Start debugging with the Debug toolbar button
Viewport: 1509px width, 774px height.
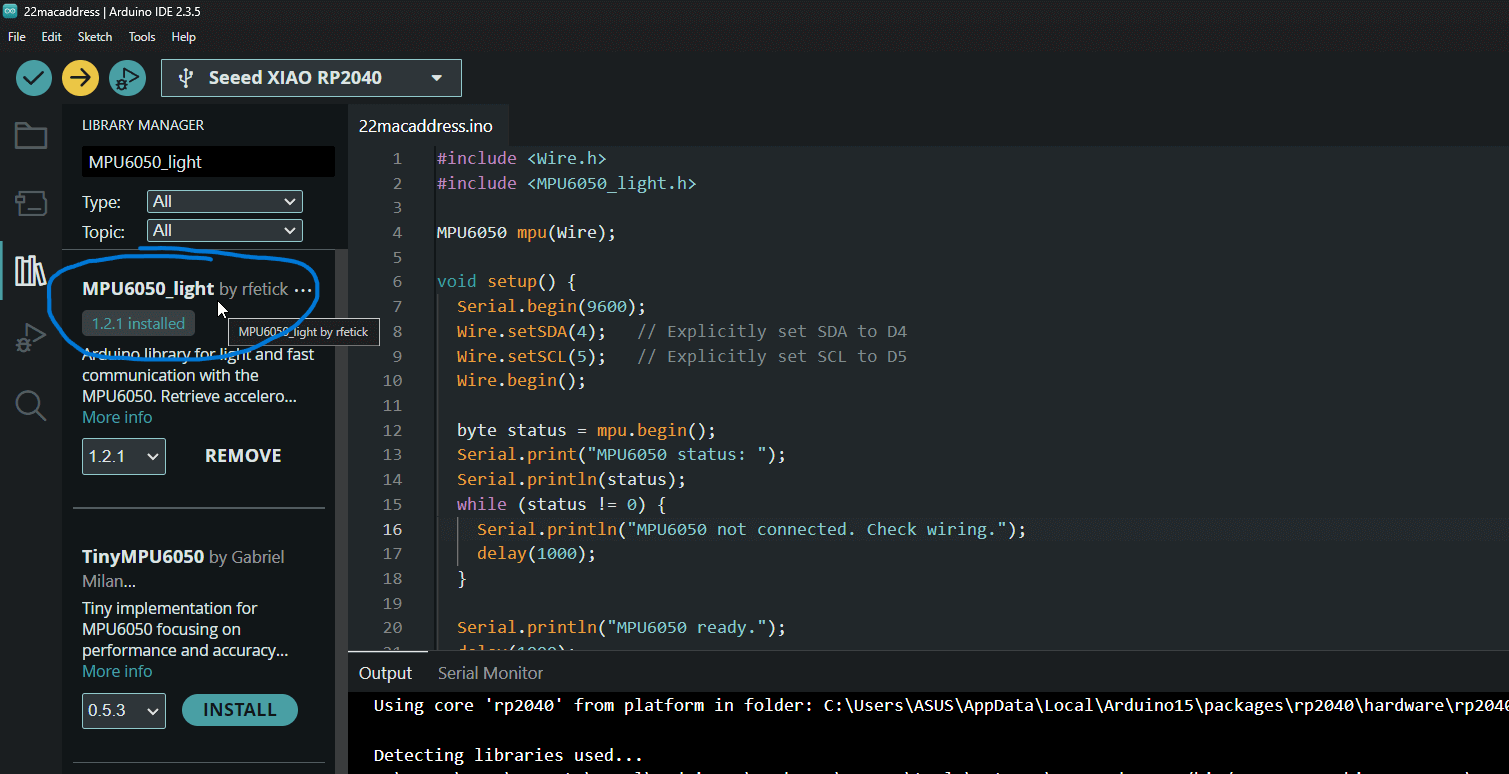127,78
